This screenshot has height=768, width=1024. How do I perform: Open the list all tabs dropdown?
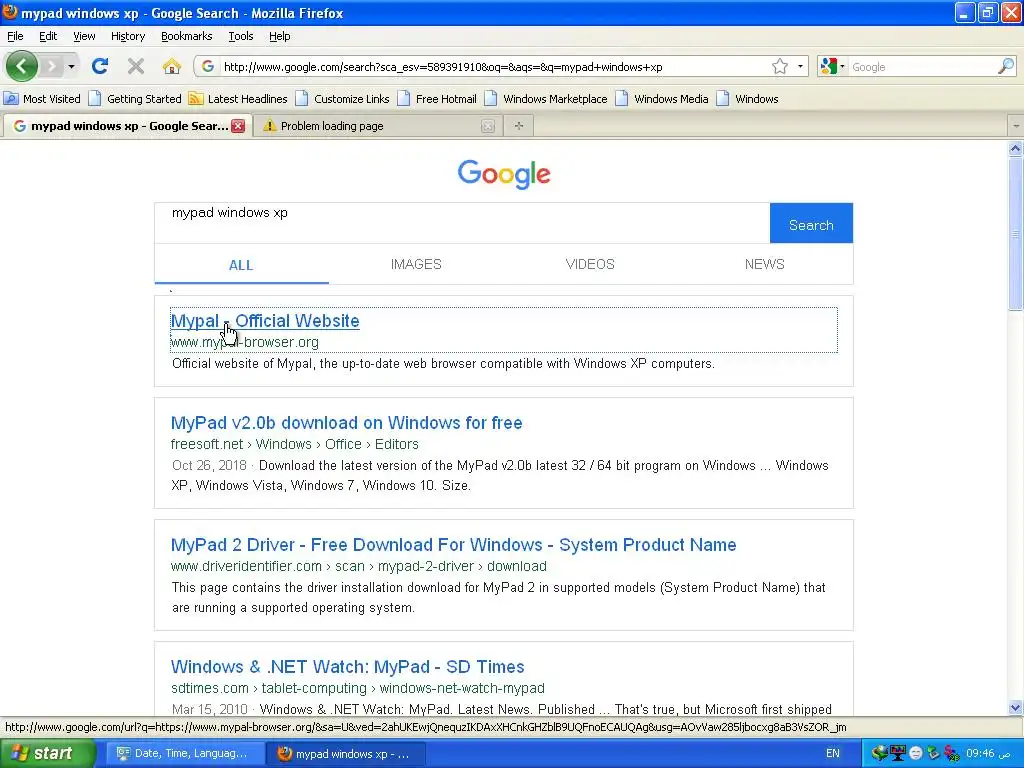[1016, 125]
